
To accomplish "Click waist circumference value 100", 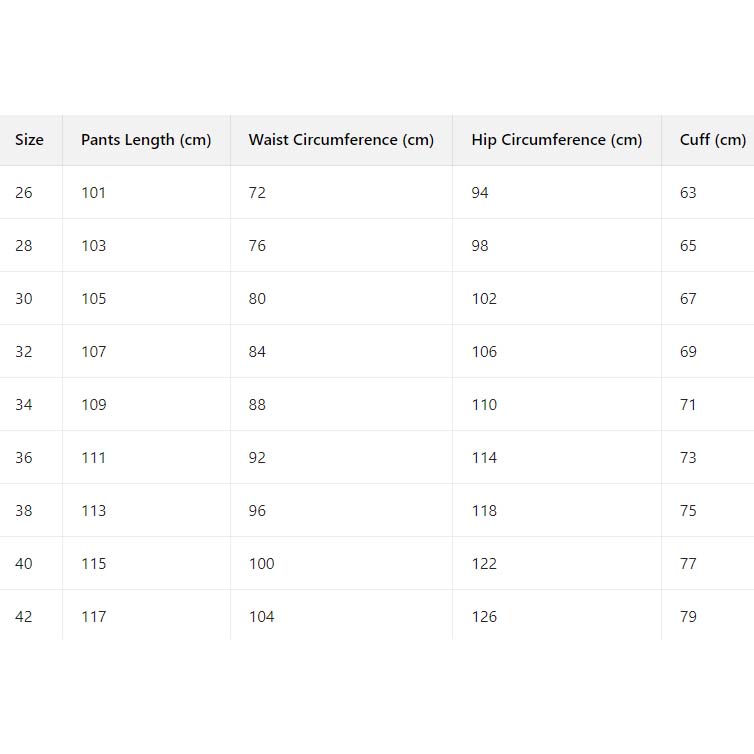I will (262, 564).
